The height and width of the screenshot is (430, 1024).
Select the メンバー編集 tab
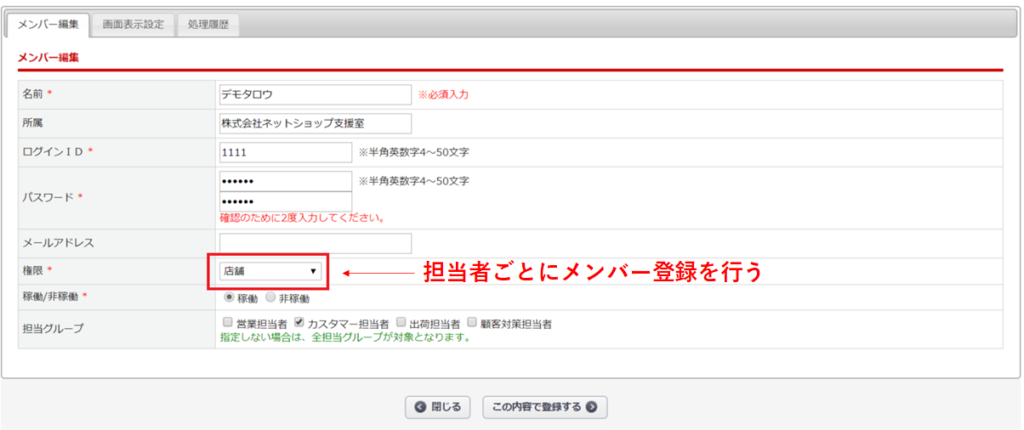(48, 25)
